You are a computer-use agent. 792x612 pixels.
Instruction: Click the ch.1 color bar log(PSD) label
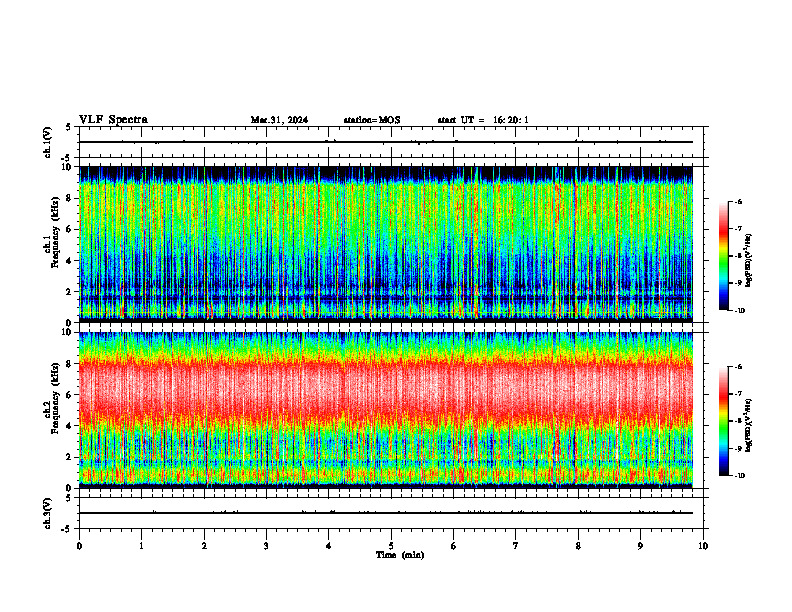coord(749,261)
